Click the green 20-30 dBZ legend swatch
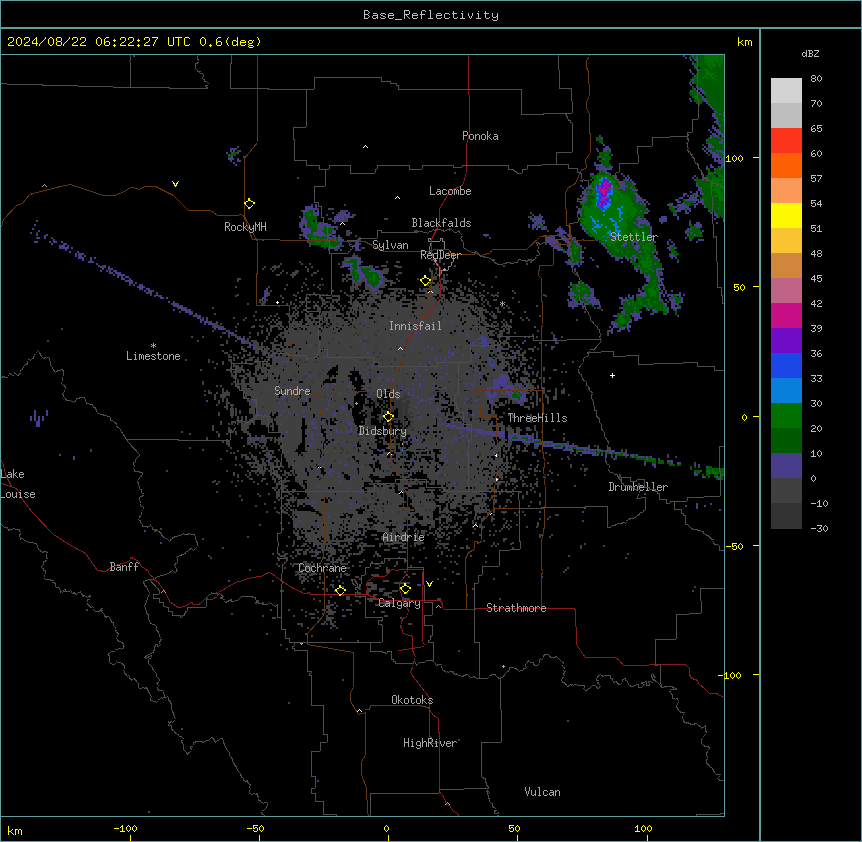This screenshot has width=862, height=842. point(786,416)
